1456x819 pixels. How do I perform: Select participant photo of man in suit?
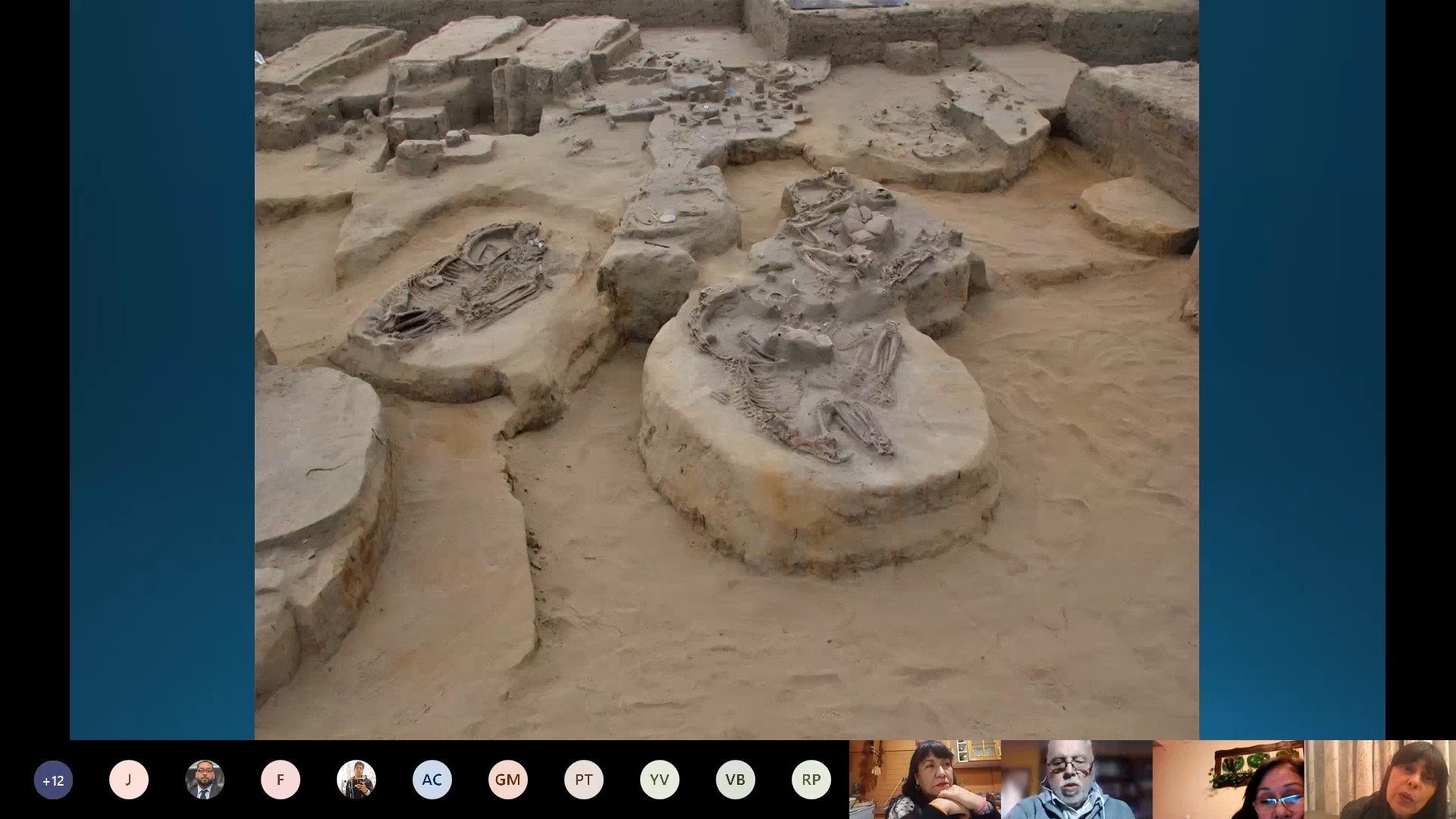[205, 780]
